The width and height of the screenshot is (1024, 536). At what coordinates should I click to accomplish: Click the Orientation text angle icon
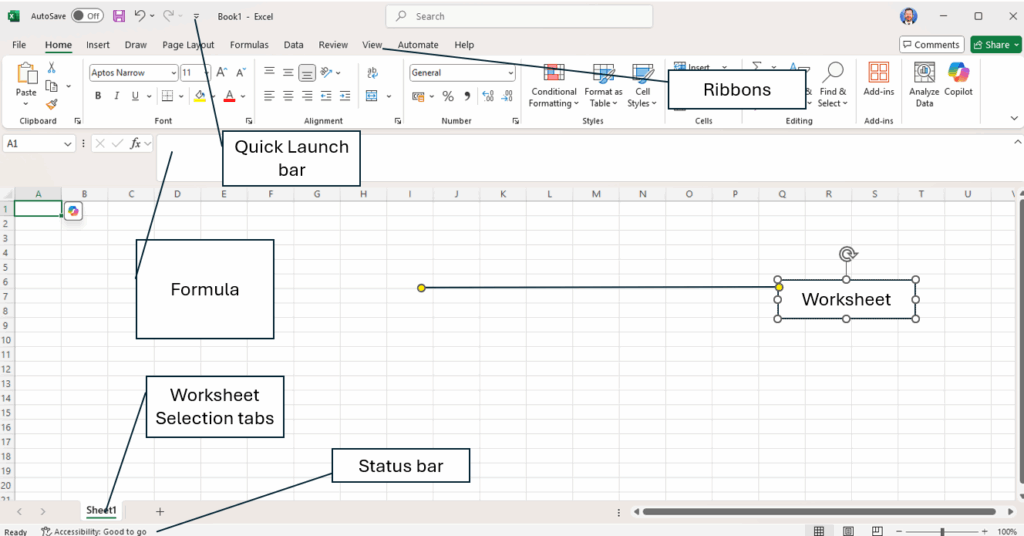pos(327,72)
